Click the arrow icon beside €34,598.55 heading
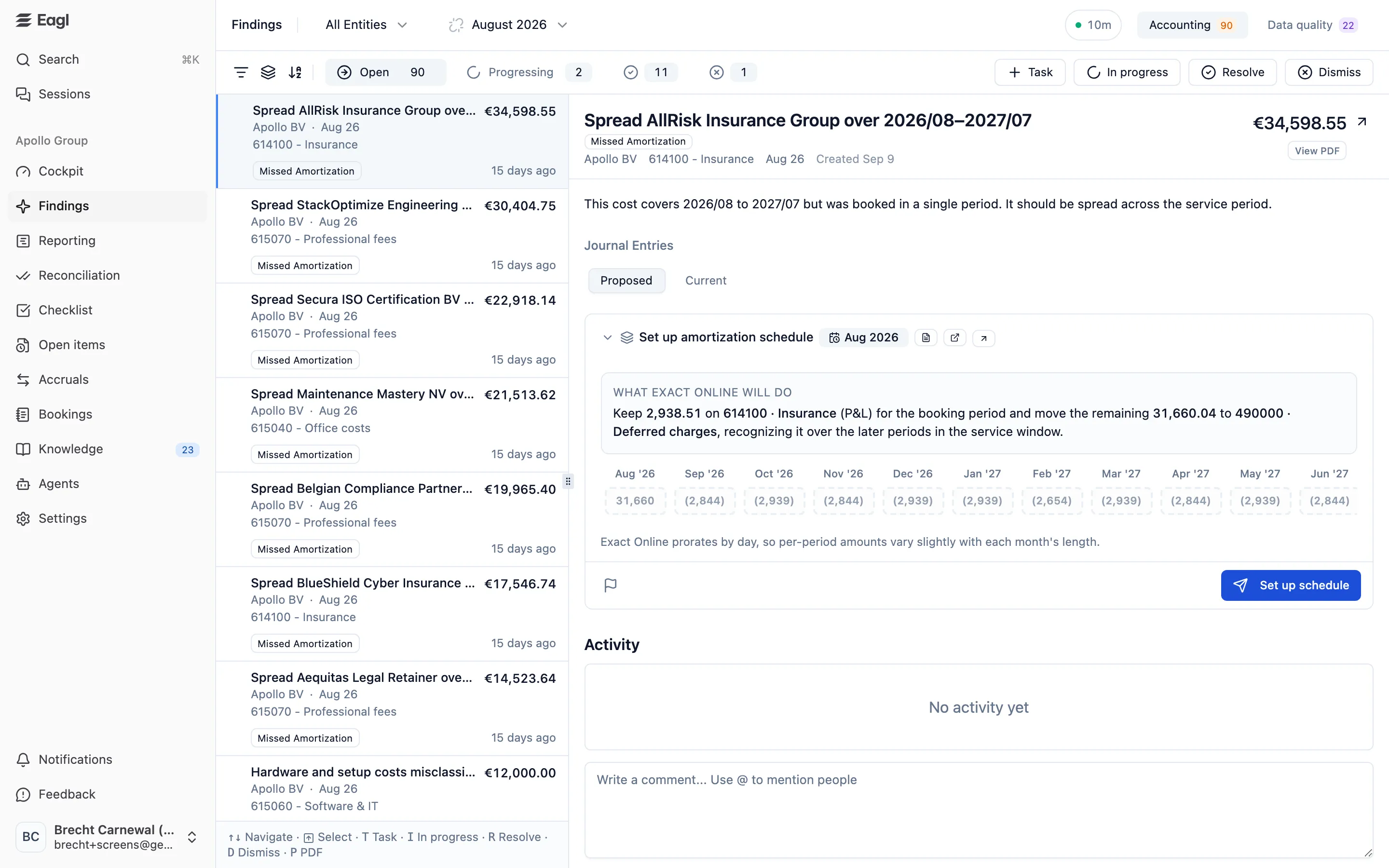Image resolution: width=1389 pixels, height=868 pixels. [x=1362, y=122]
